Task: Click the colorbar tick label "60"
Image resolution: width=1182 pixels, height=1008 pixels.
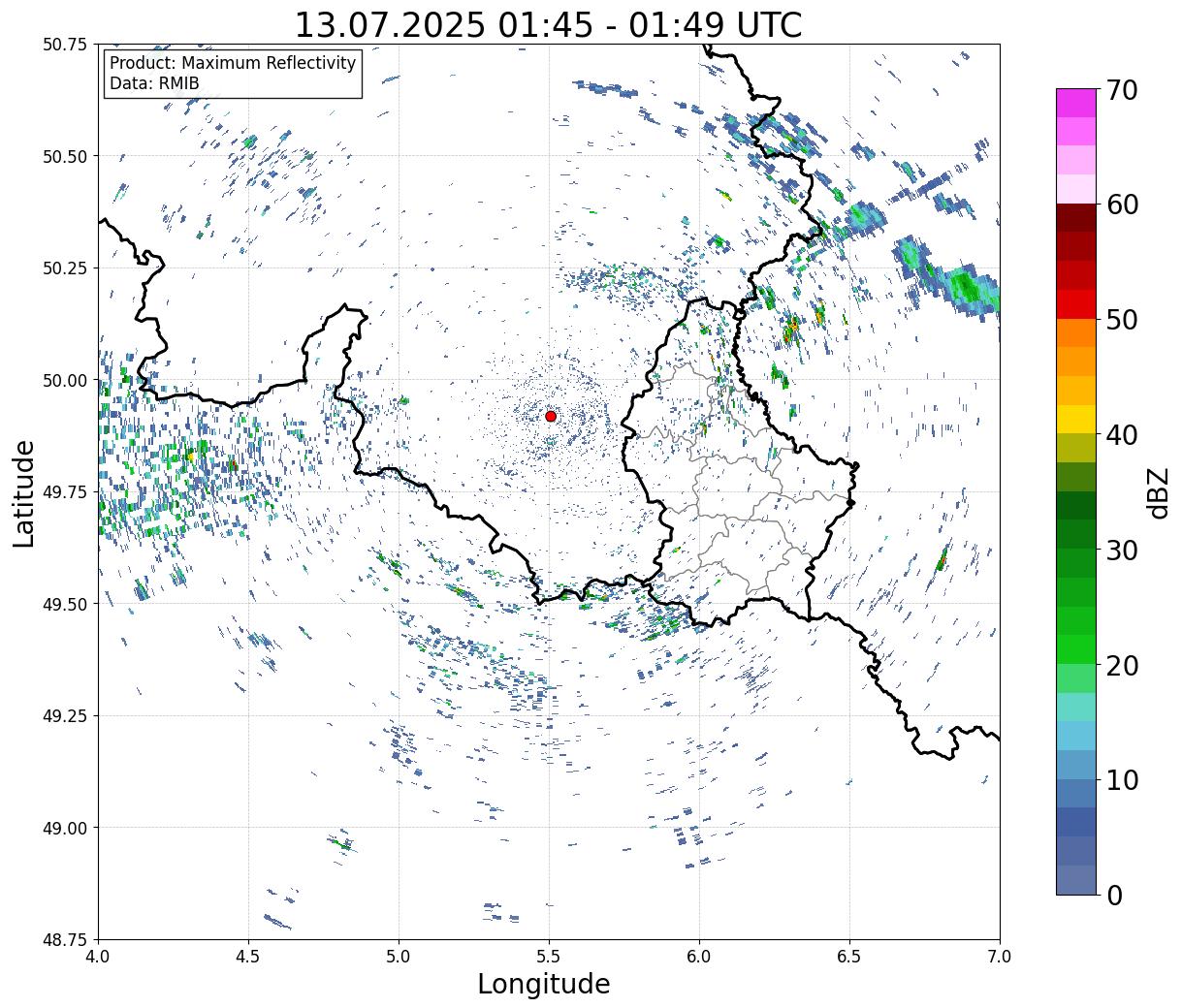Action: [1122, 205]
